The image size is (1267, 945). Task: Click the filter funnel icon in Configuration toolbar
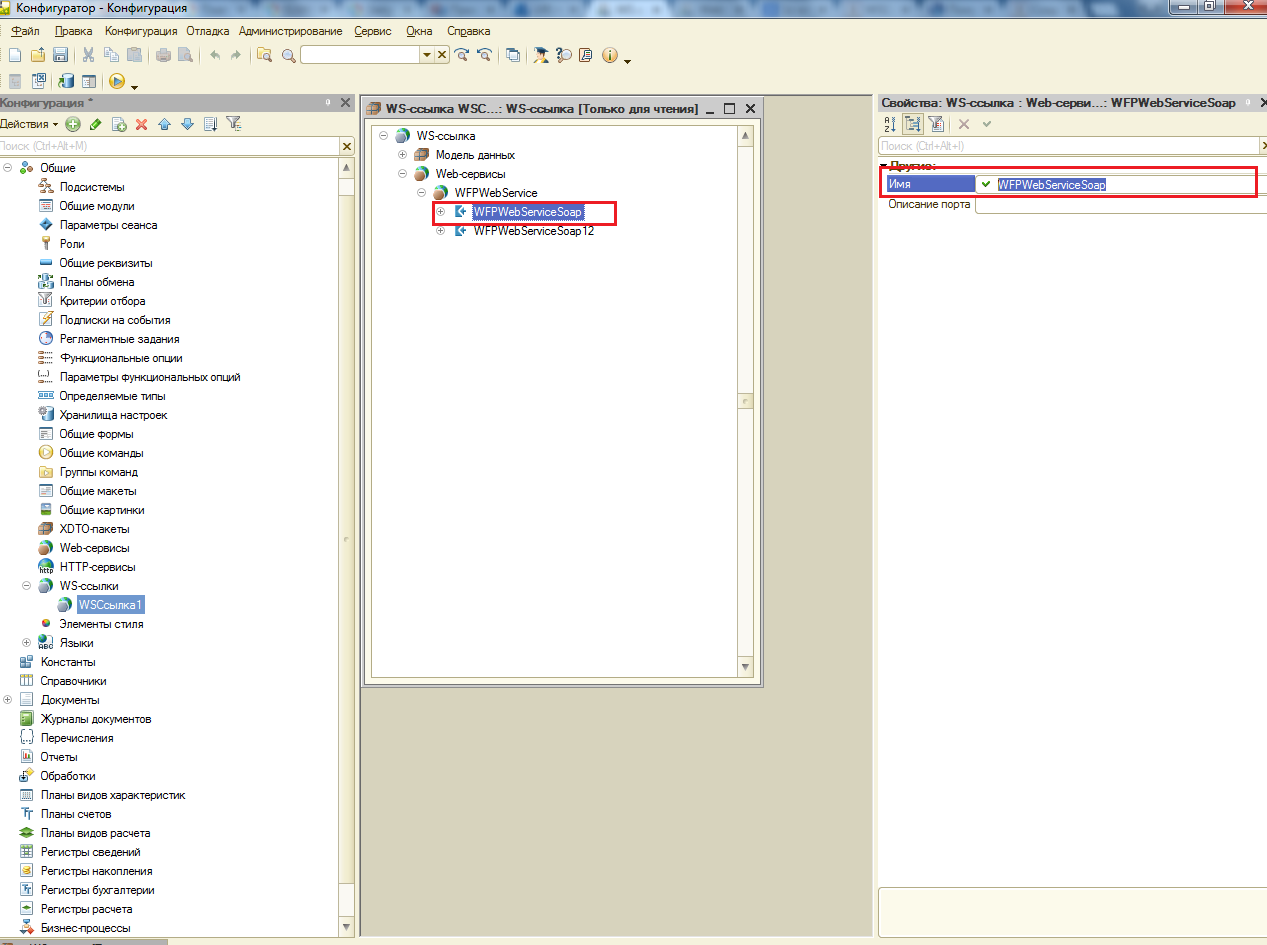tap(233, 124)
